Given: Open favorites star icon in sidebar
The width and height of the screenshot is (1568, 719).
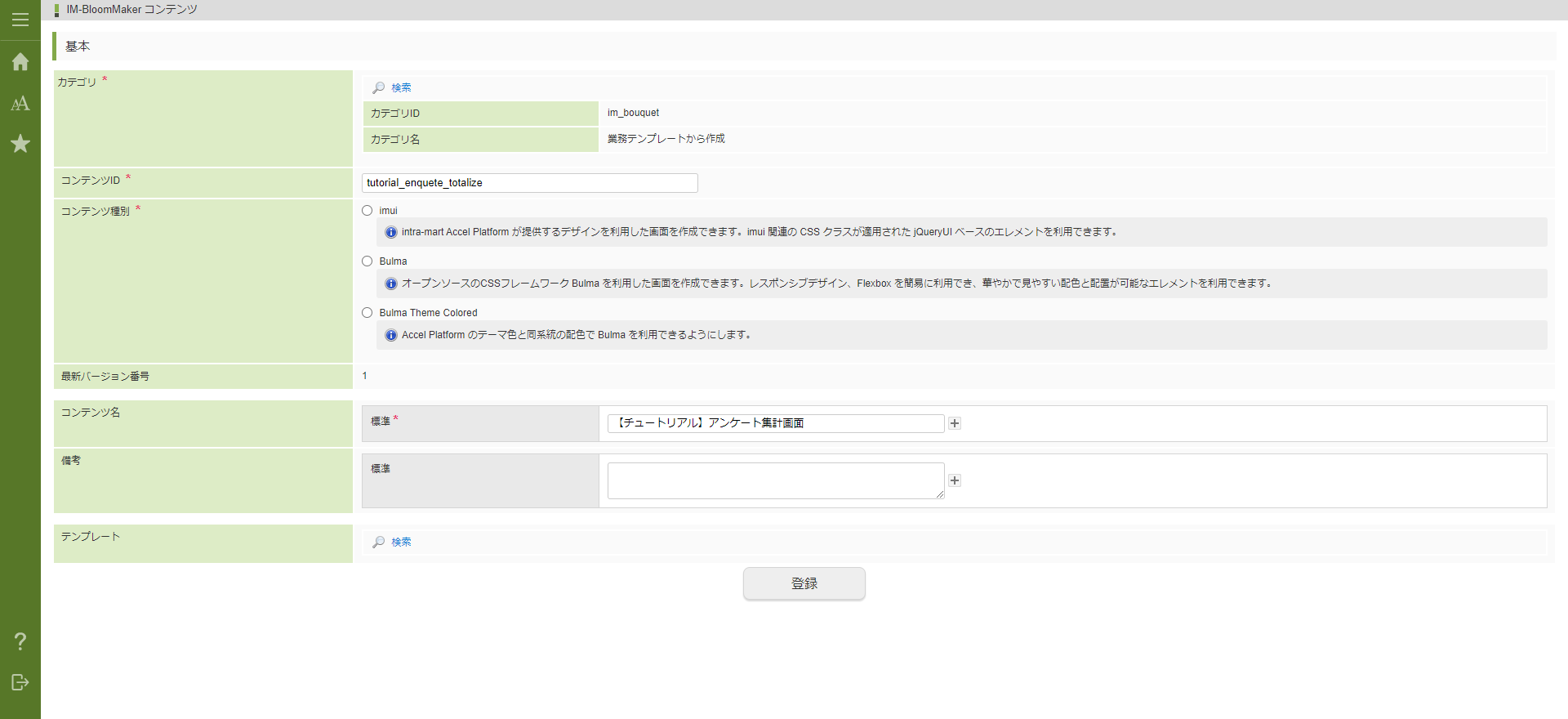Looking at the screenshot, I should point(20,144).
